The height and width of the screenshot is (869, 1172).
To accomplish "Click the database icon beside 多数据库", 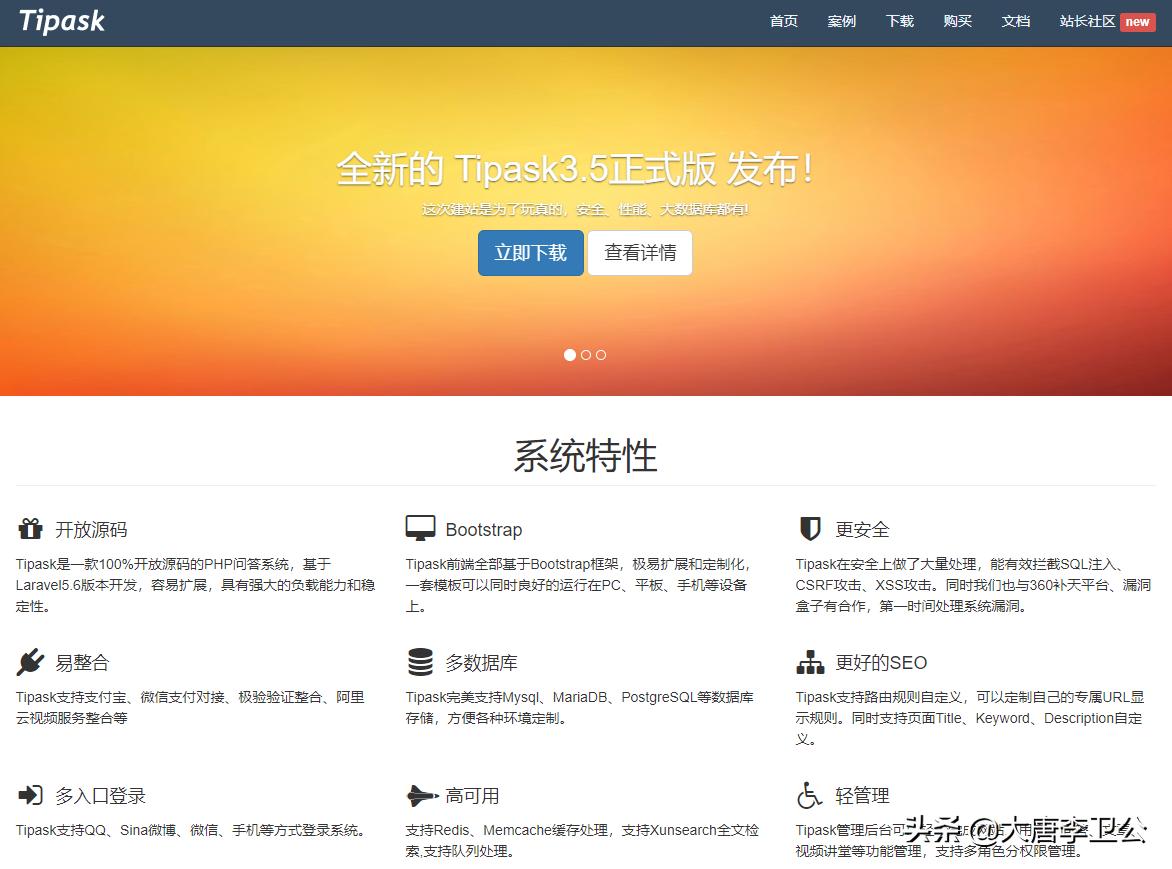I will tap(420, 661).
